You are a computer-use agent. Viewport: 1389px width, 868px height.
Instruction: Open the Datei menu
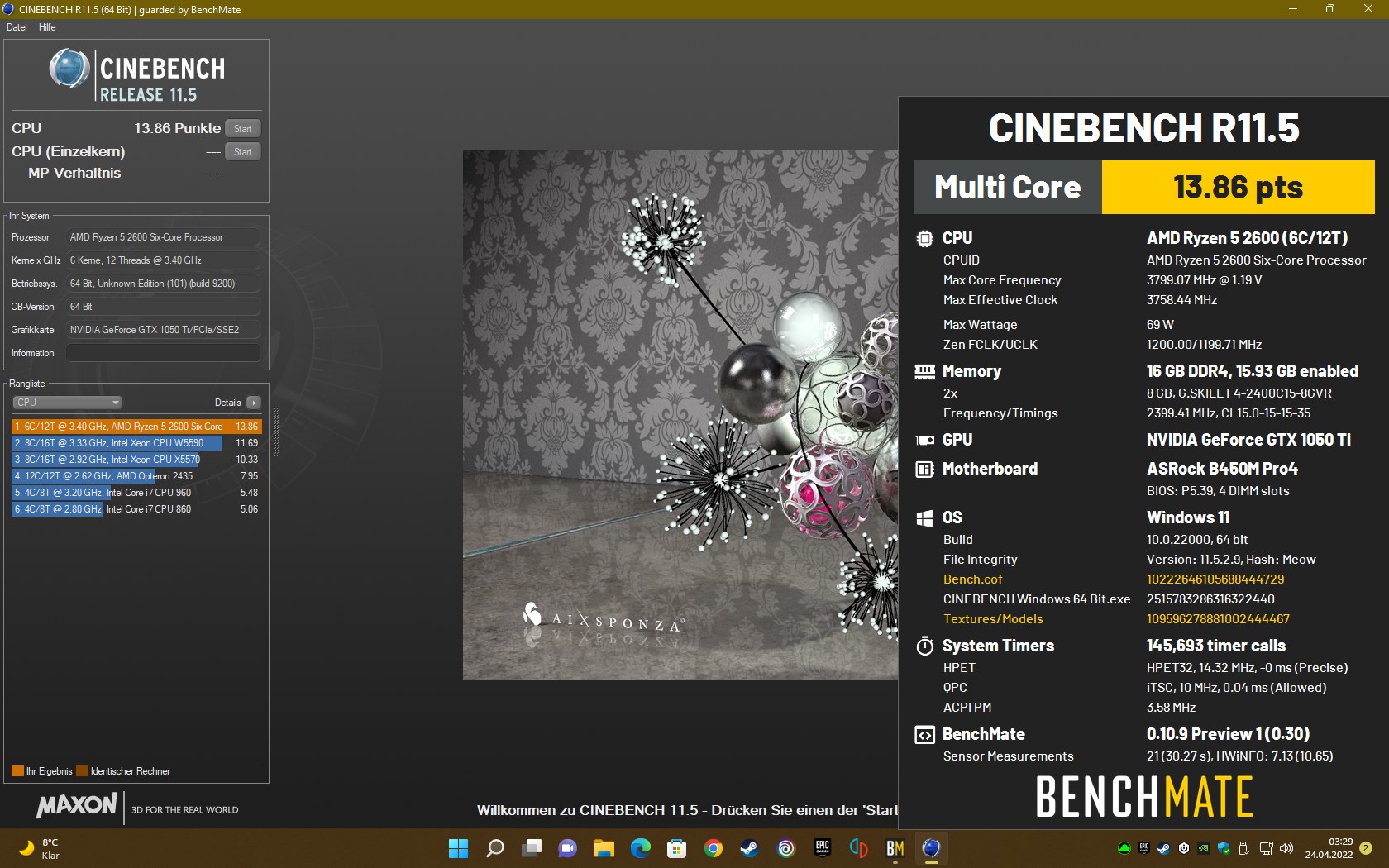[x=17, y=27]
